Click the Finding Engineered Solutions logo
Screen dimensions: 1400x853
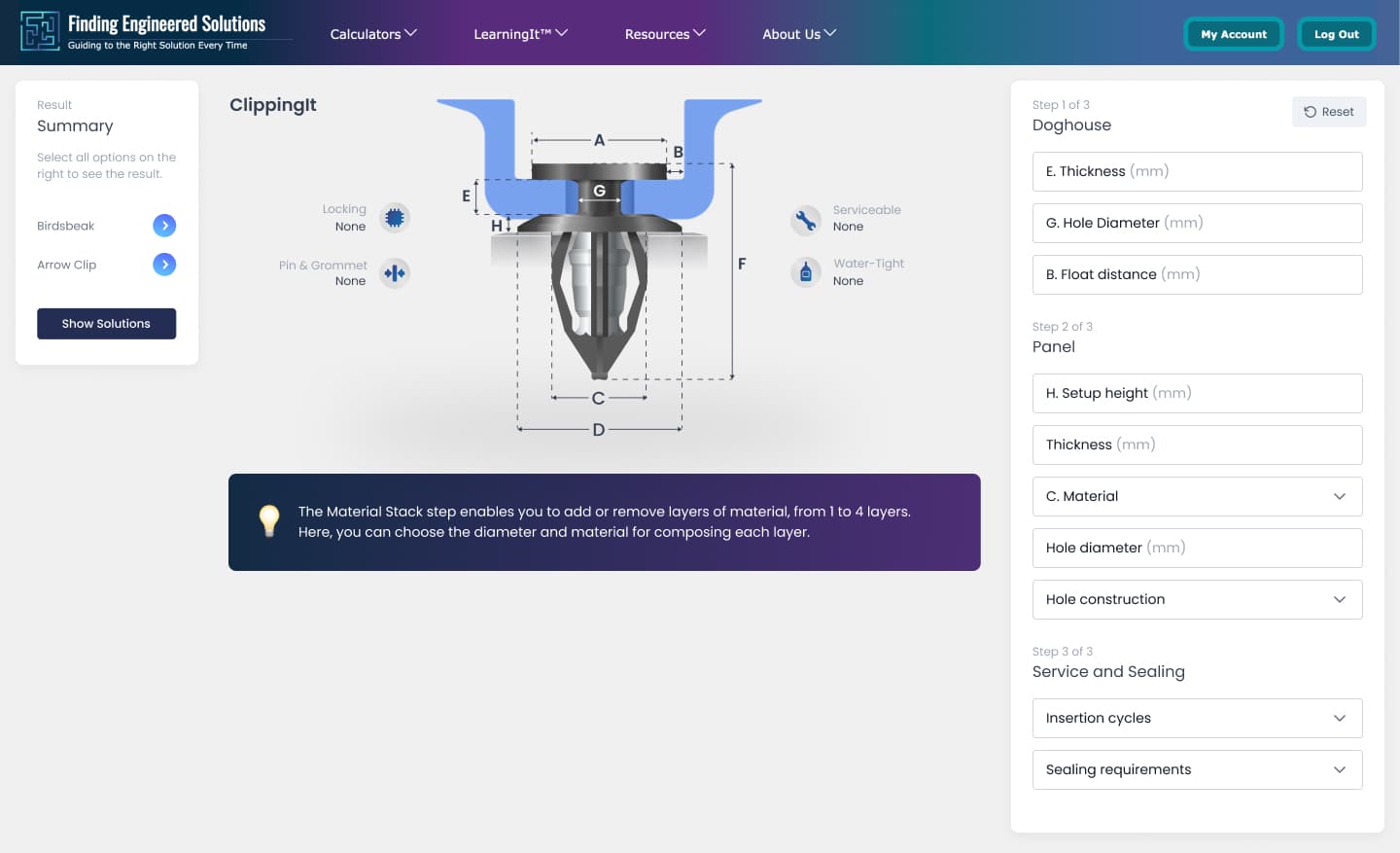coord(144,32)
